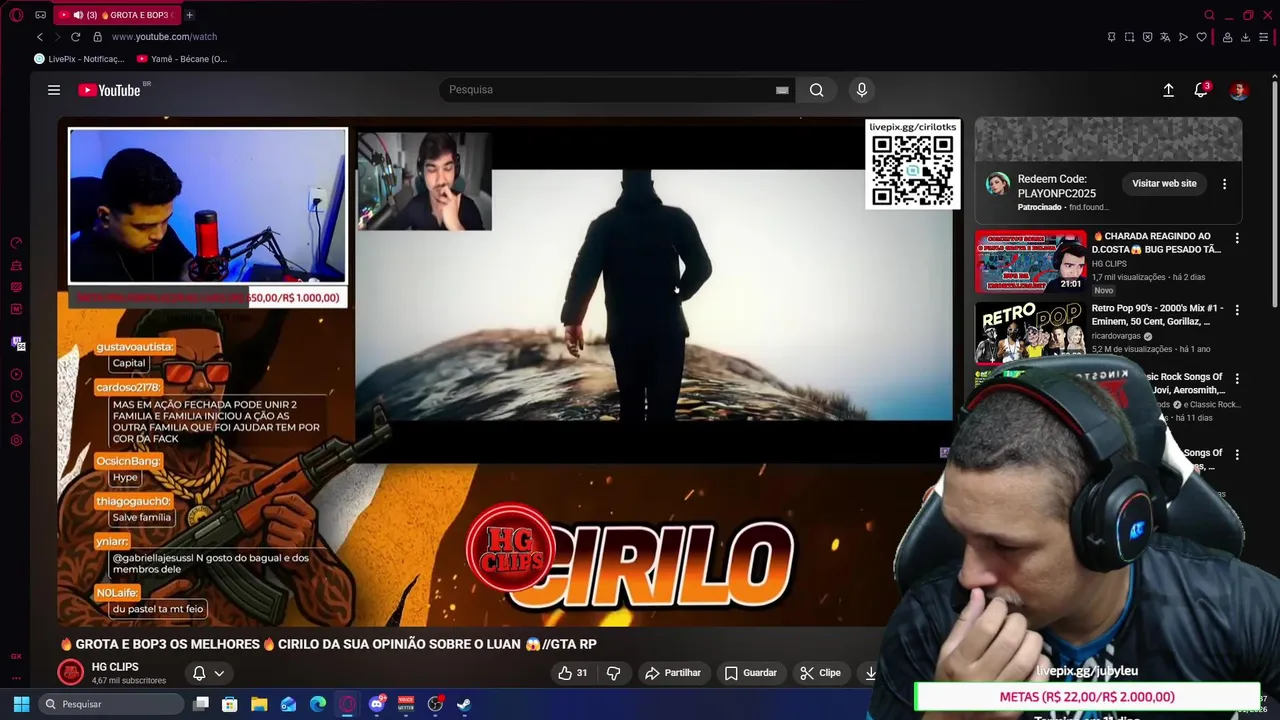Viewport: 1280px width, 720px height.
Task: Toggle HG CLIPS channel notification bell
Action: tap(208, 673)
